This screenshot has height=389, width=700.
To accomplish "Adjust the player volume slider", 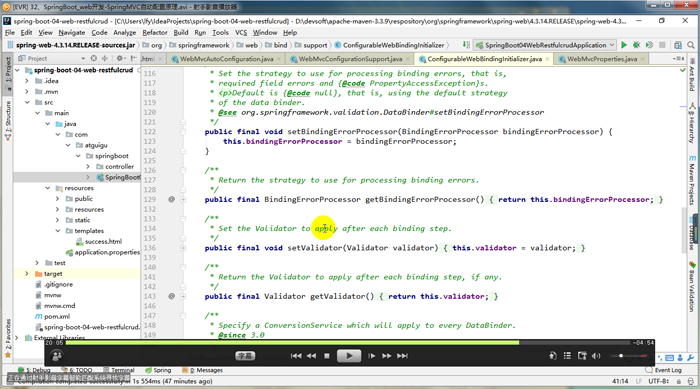I will pos(630,356).
